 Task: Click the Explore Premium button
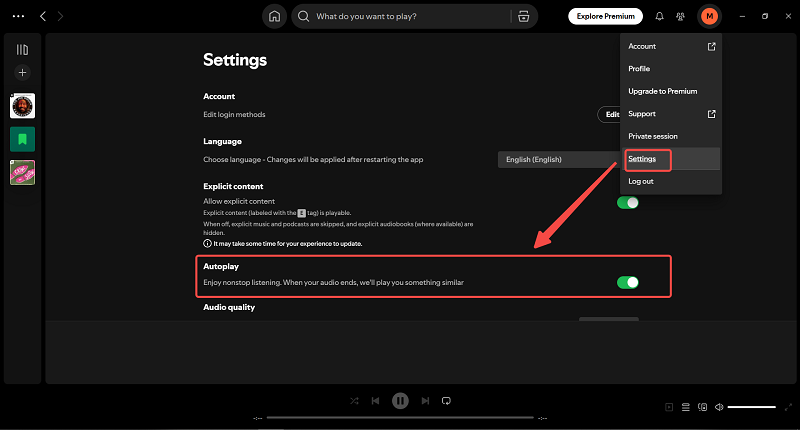(606, 16)
